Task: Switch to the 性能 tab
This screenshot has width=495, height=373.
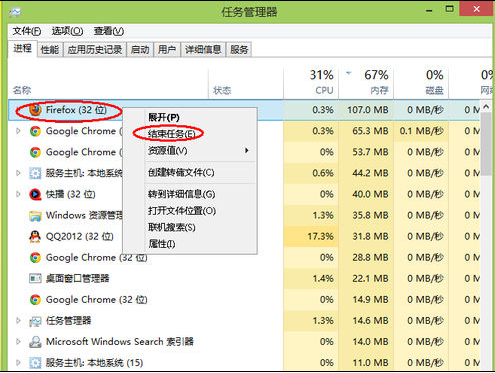Action: (50, 50)
